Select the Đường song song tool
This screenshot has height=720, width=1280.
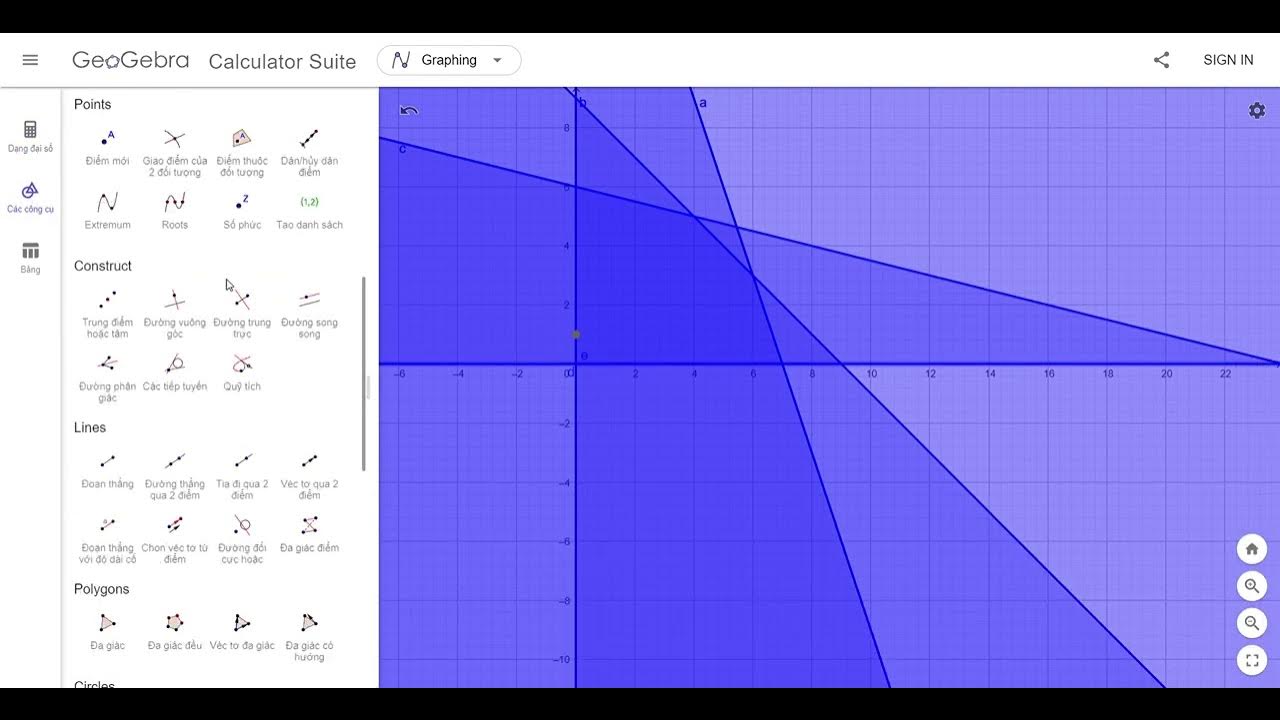[310, 314]
